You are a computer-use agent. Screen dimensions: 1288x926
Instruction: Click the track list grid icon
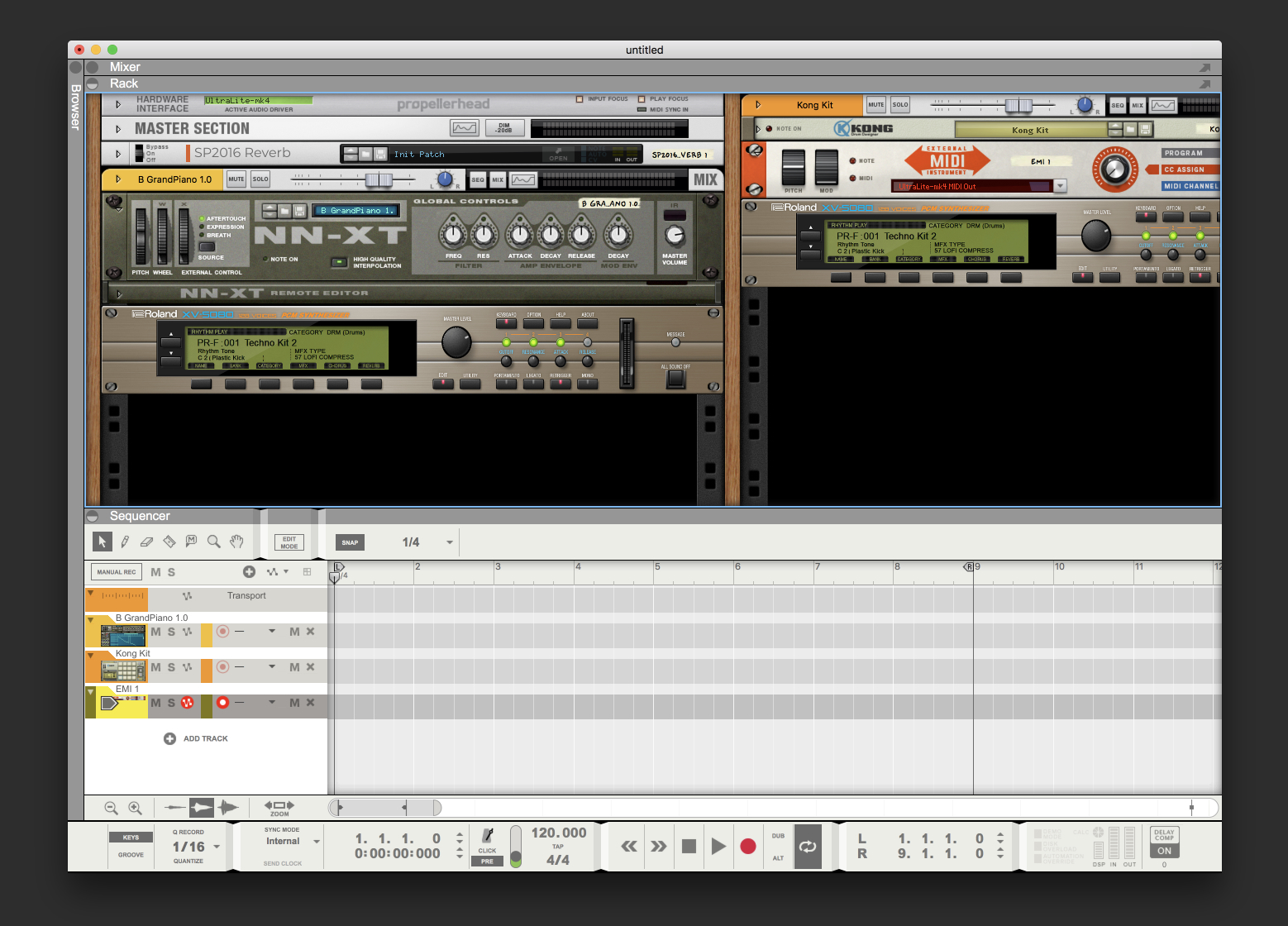pyautogui.click(x=308, y=571)
